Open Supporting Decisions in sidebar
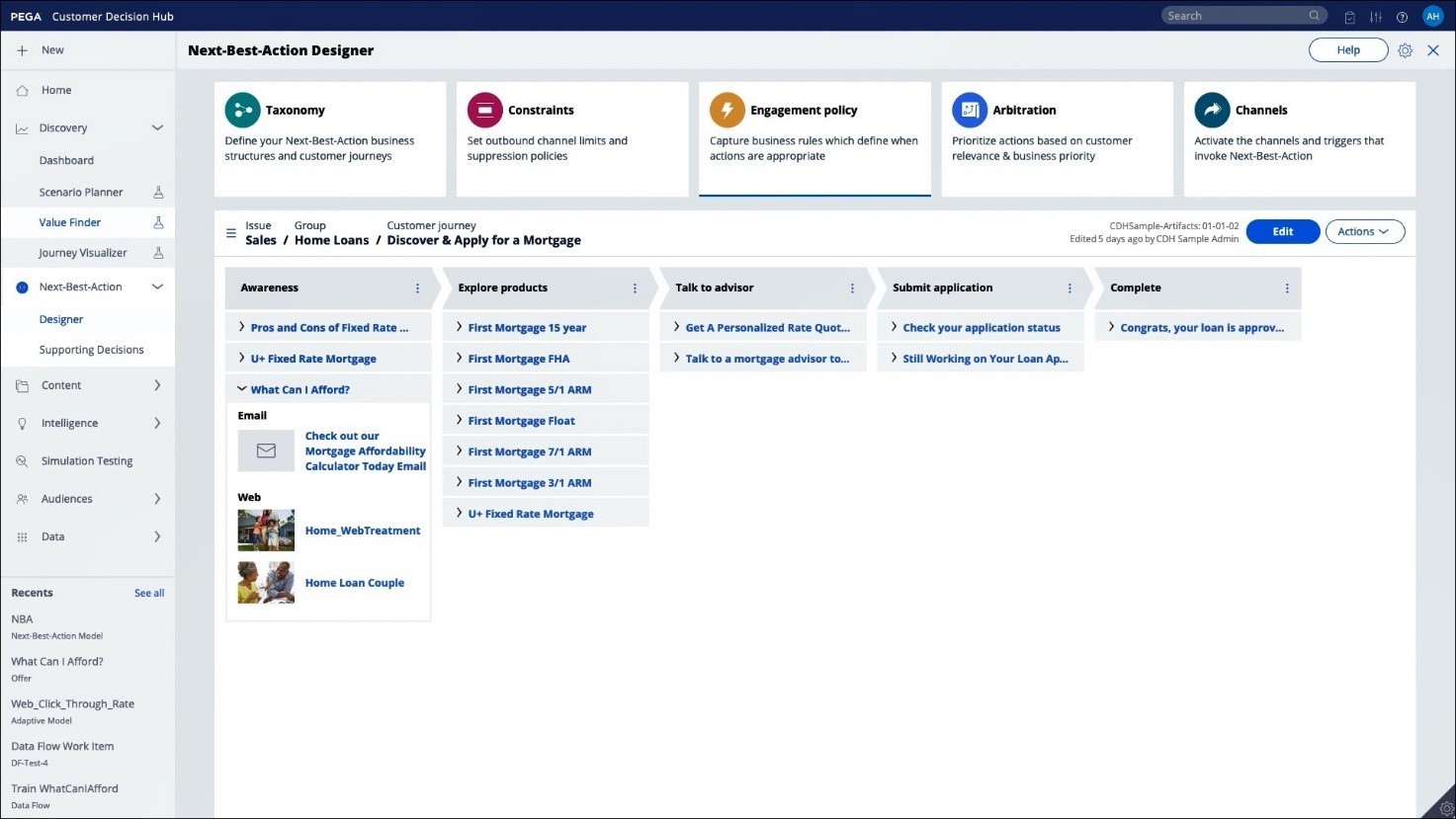1456x819 pixels. coord(91,351)
